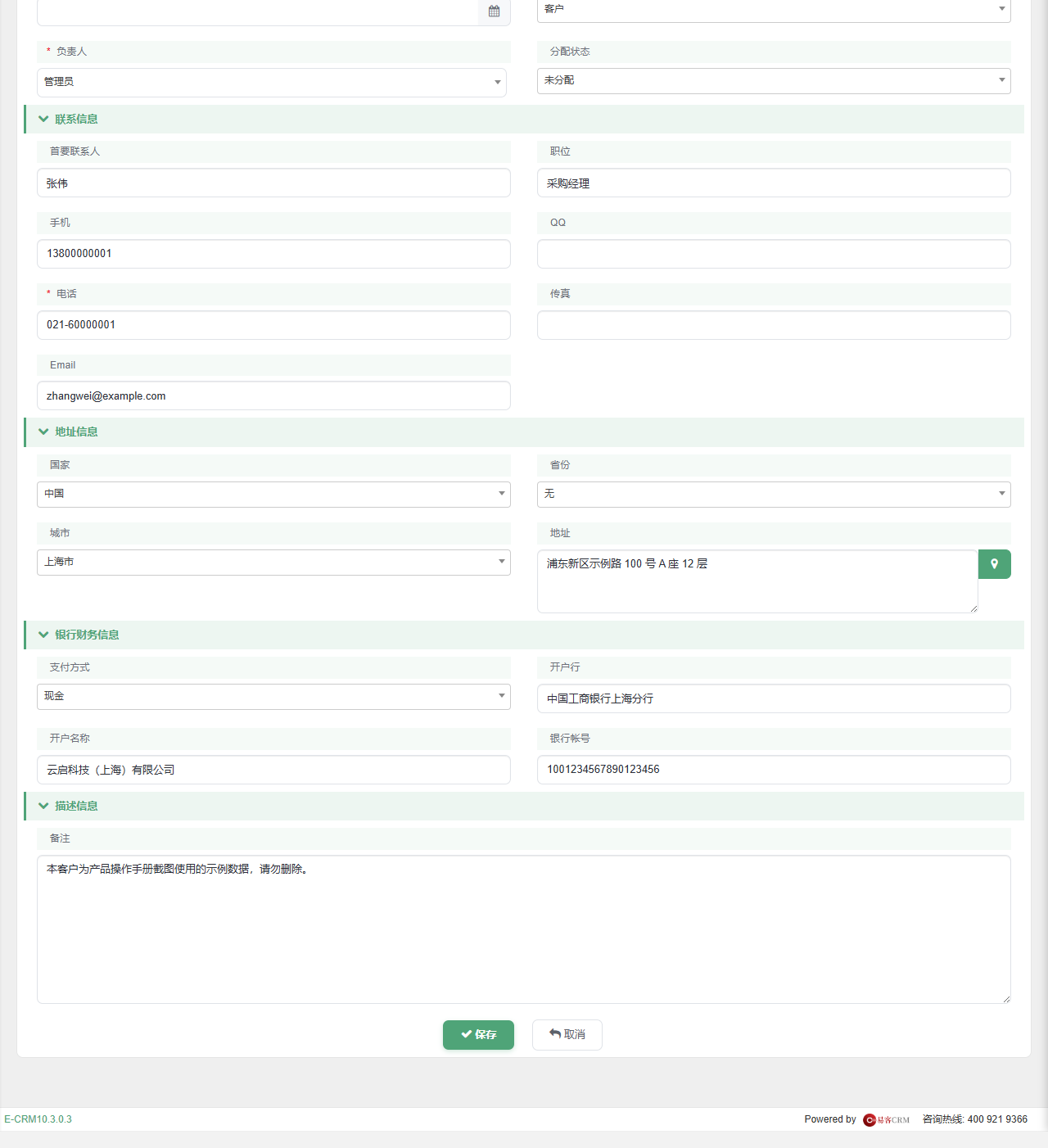
Task: Click the green 保存 button
Action: point(478,1035)
